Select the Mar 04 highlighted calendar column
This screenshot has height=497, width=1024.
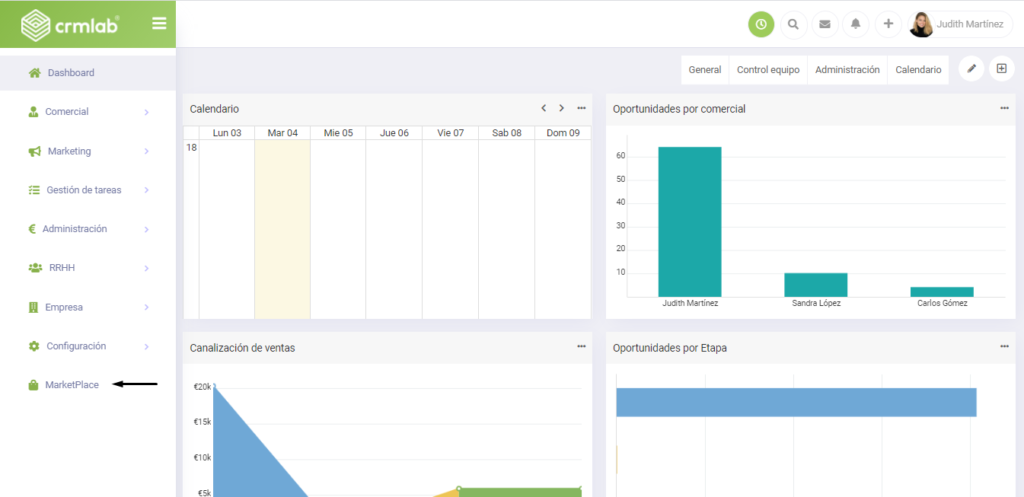[282, 229]
